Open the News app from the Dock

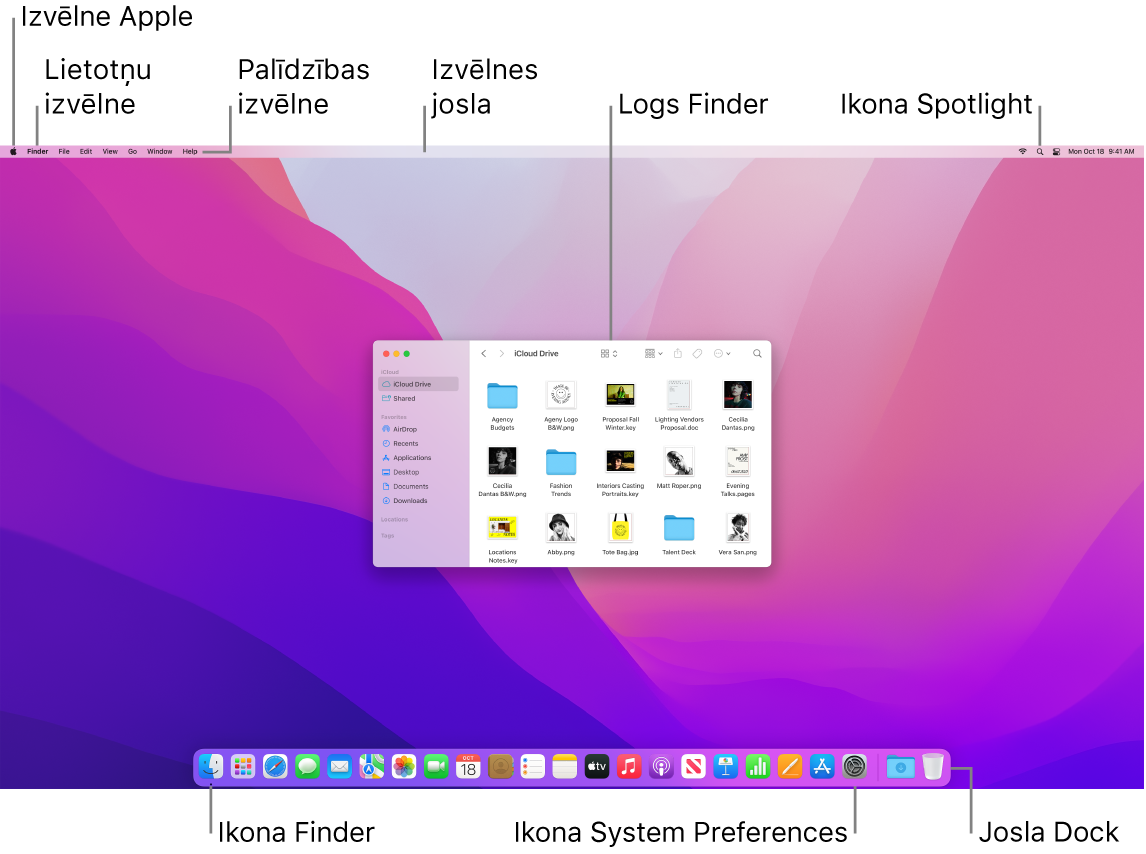pos(693,766)
